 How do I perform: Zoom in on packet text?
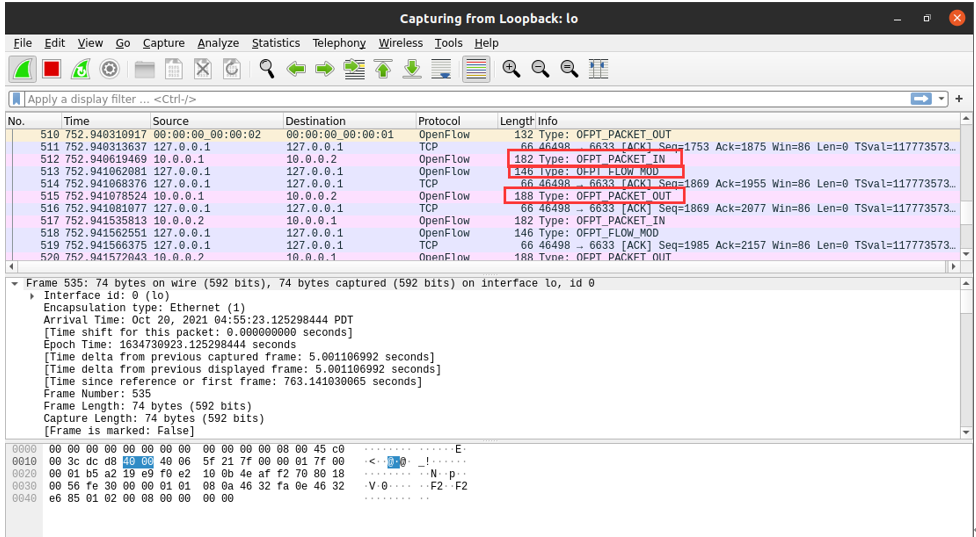tap(511, 69)
